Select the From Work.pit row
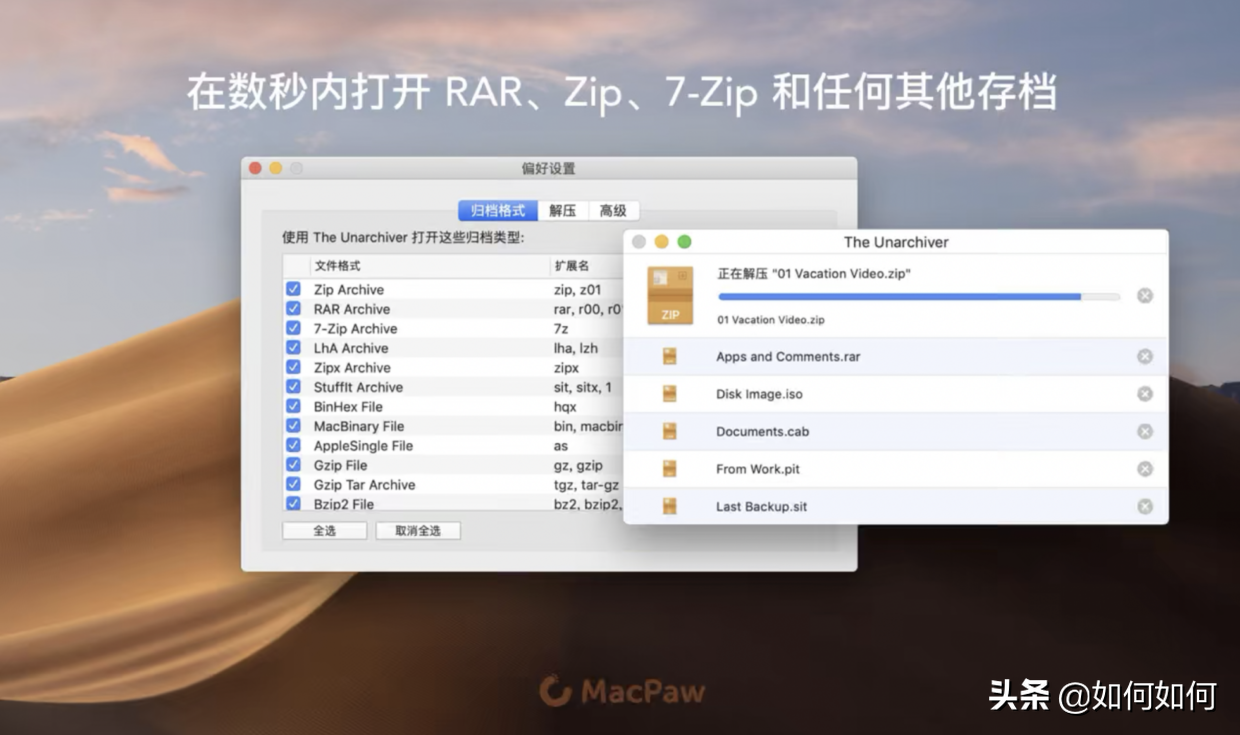 pyautogui.click(x=896, y=469)
